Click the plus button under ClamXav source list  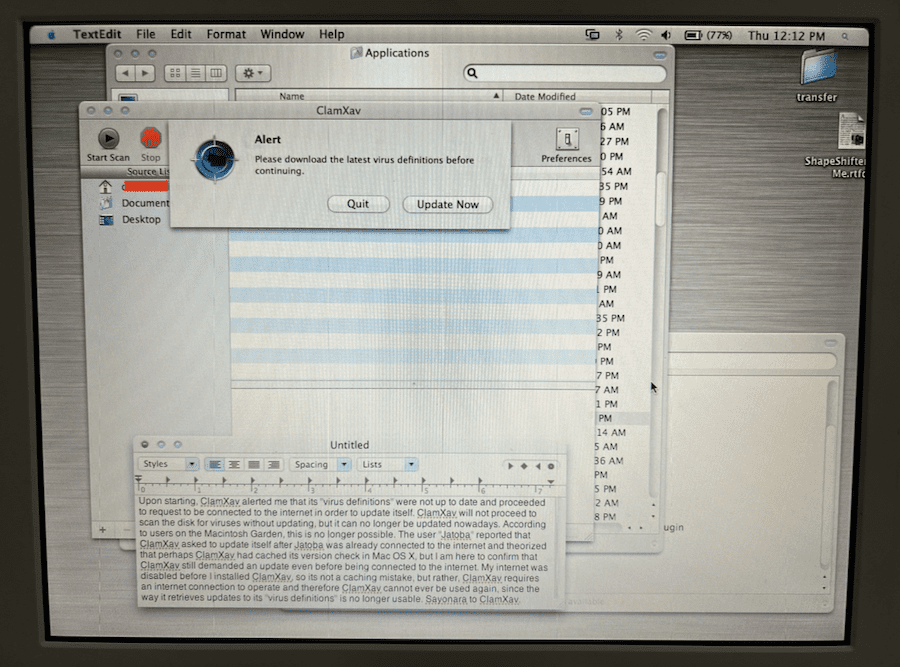pos(102,530)
